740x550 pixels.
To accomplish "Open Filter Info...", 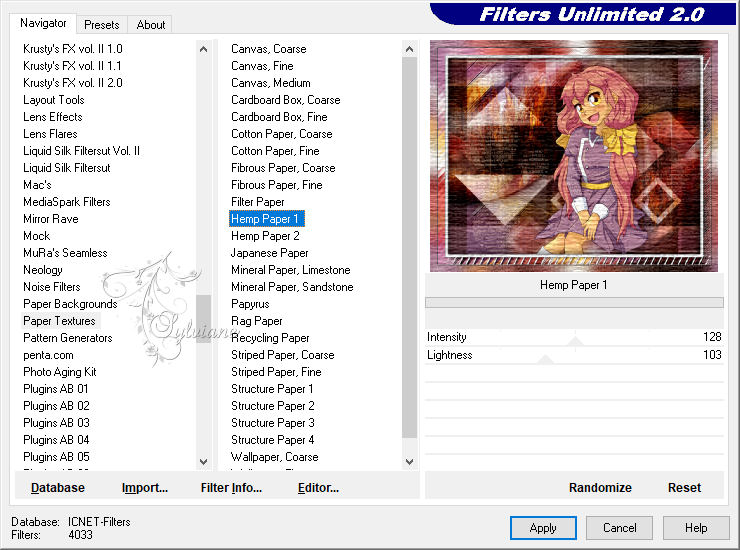I will (x=231, y=488).
